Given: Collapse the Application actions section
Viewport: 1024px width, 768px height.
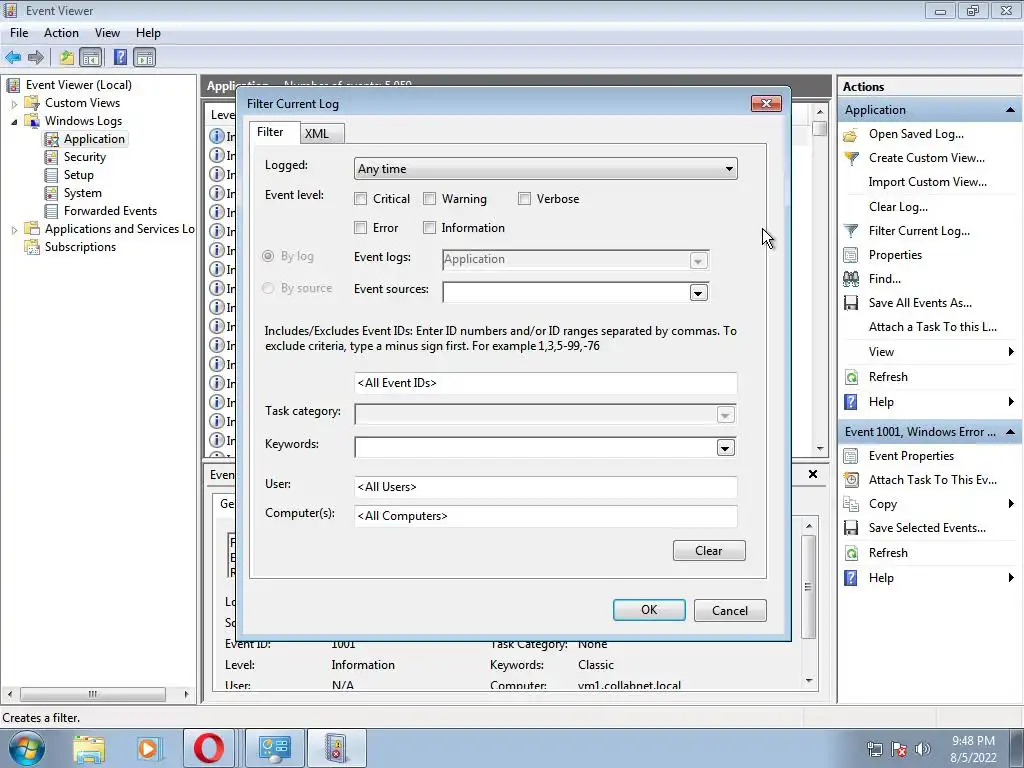Looking at the screenshot, I should click(x=1010, y=110).
